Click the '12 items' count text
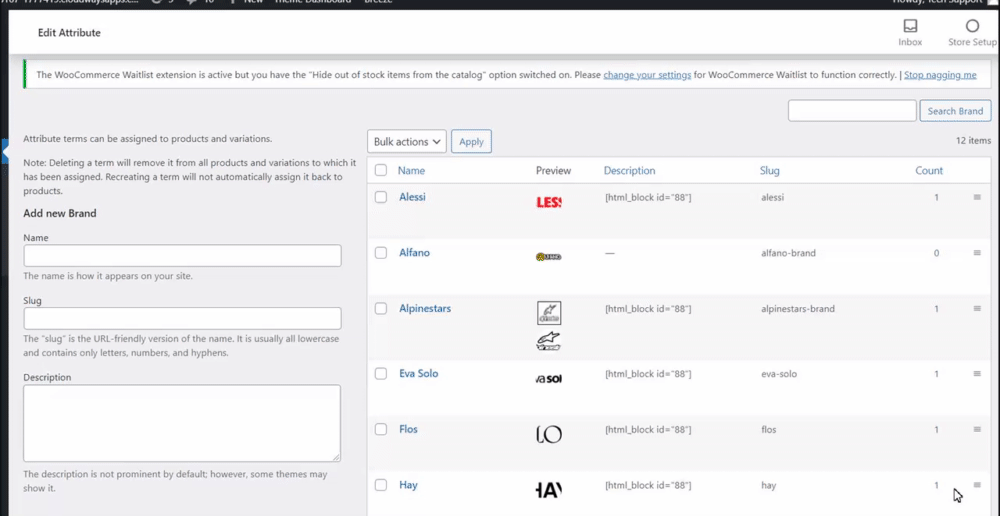1000x516 pixels. (x=973, y=140)
